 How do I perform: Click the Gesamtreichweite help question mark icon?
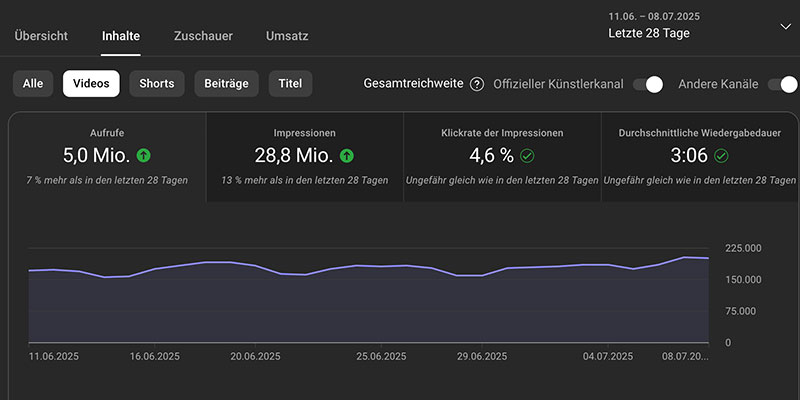pyautogui.click(x=477, y=84)
